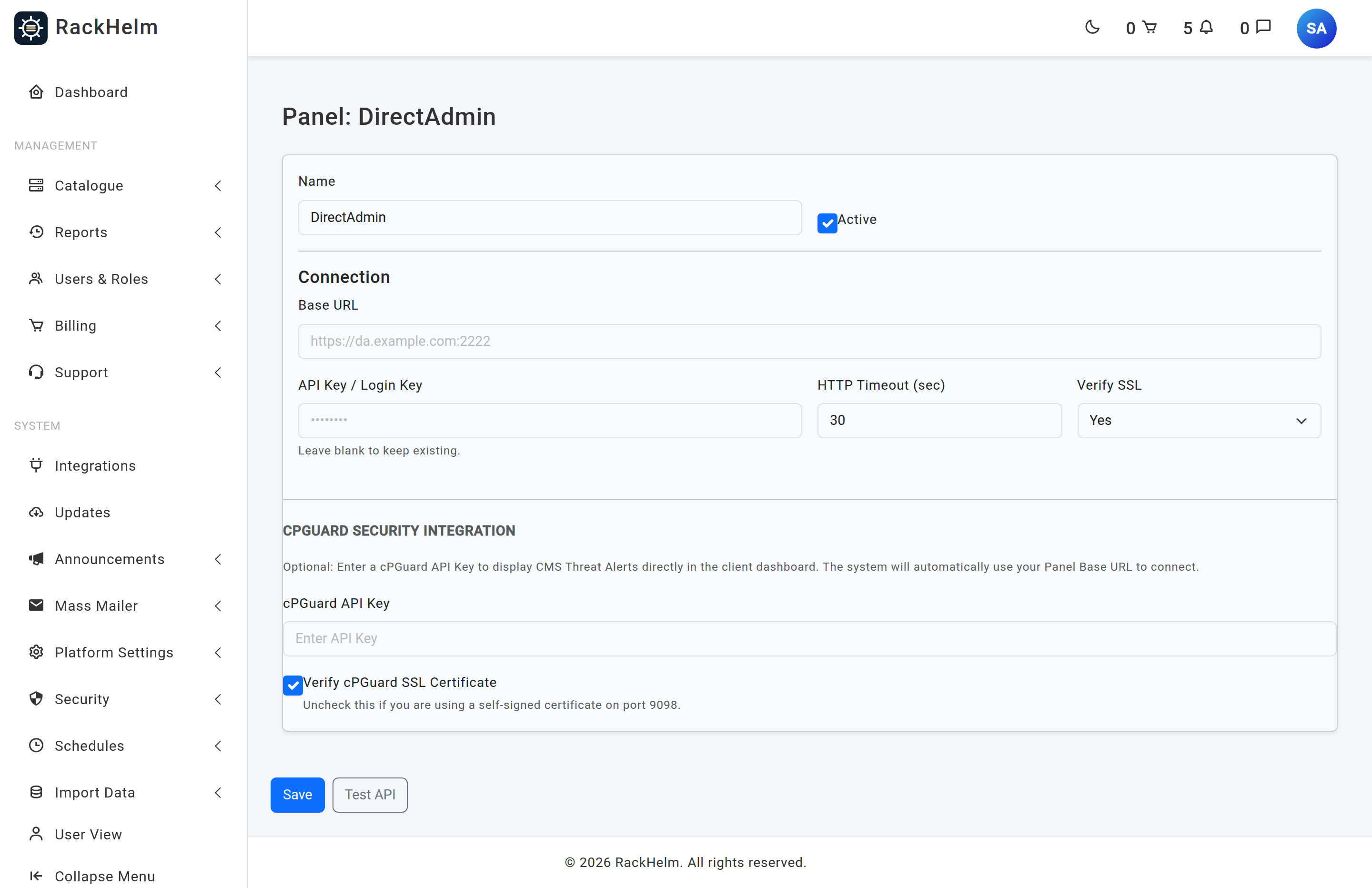This screenshot has height=888, width=1372.
Task: Focus the Name input field
Action: pyautogui.click(x=549, y=217)
